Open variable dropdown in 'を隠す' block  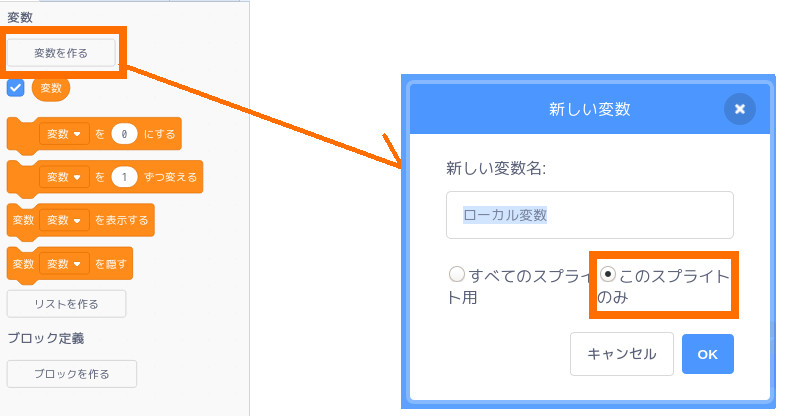[64, 264]
